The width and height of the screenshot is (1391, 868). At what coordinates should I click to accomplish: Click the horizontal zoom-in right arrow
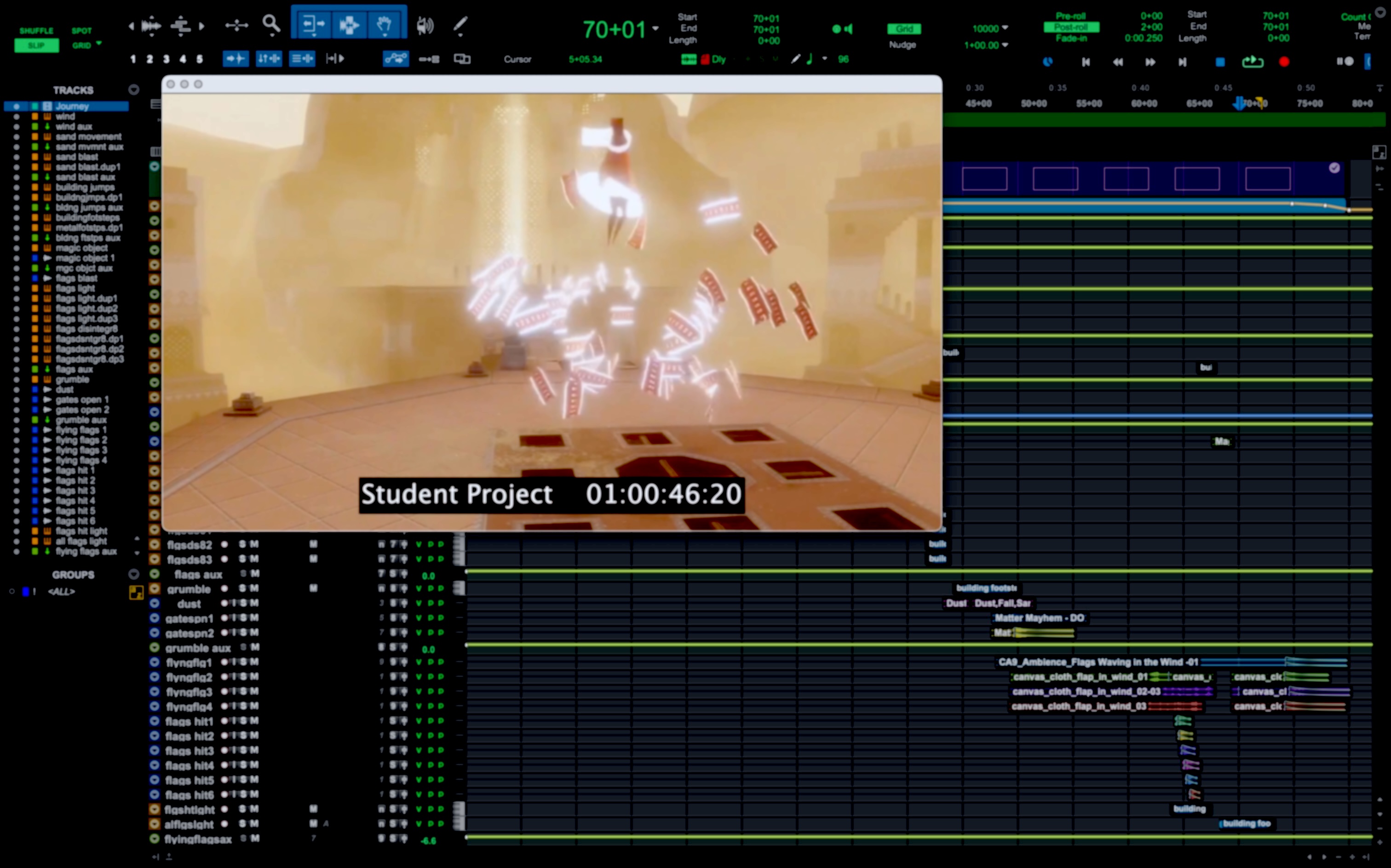tap(201, 25)
